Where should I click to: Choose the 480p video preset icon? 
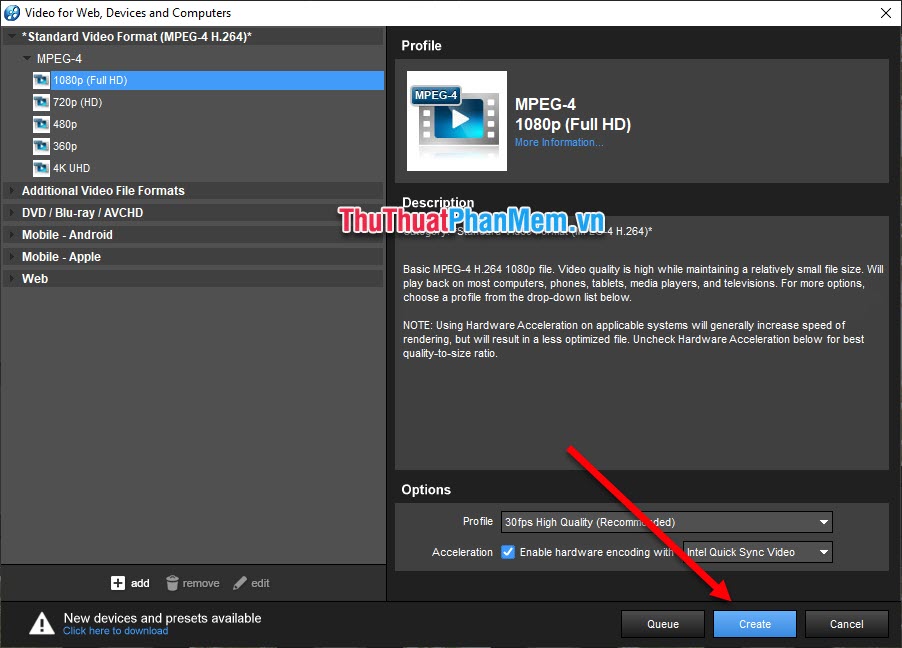[41, 124]
